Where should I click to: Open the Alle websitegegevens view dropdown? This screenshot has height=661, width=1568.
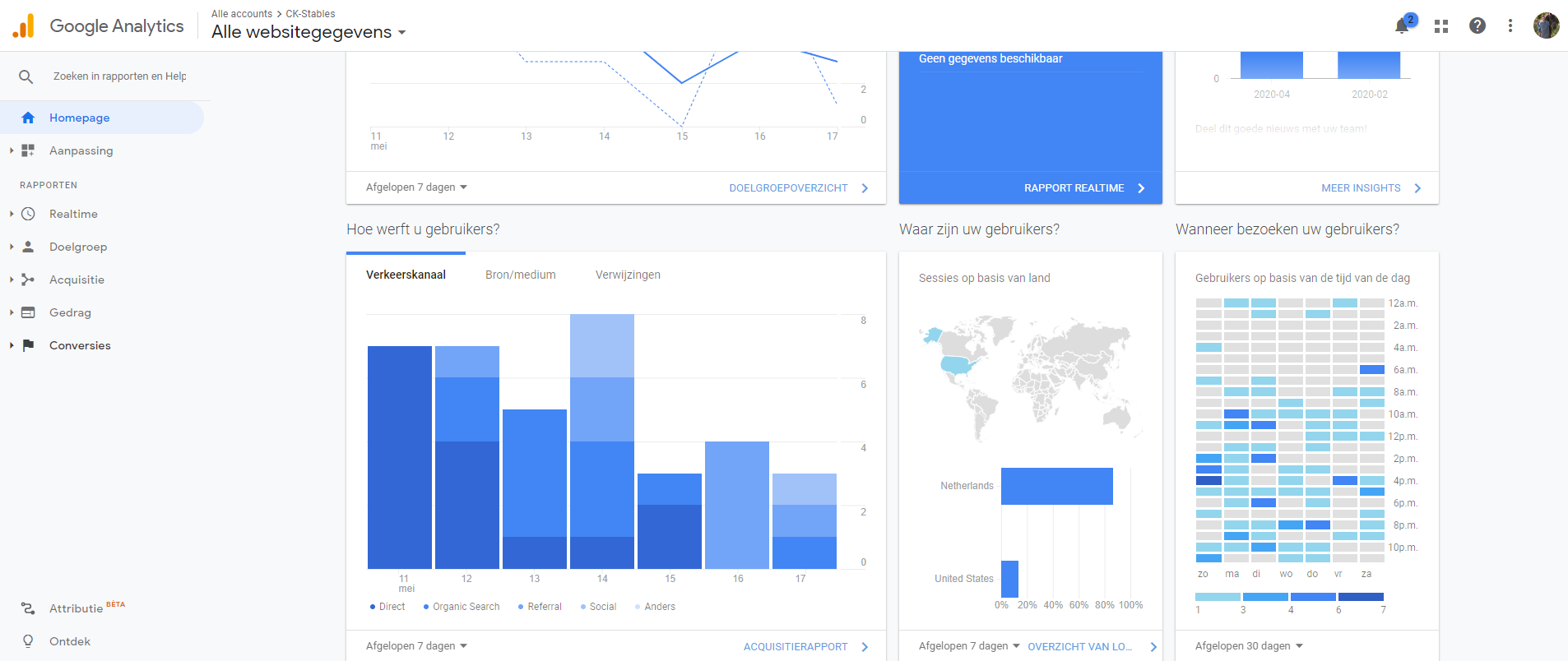[x=308, y=32]
